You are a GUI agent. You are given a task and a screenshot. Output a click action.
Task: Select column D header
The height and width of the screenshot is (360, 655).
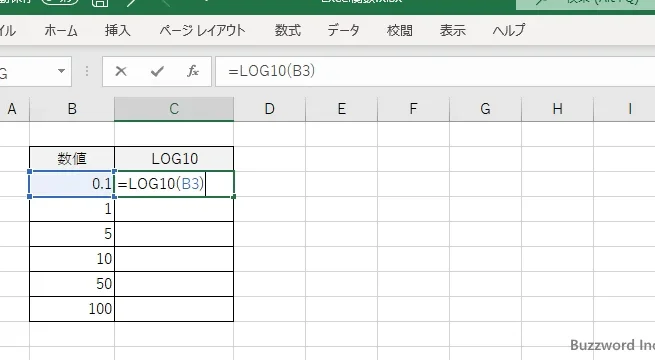pos(269,109)
